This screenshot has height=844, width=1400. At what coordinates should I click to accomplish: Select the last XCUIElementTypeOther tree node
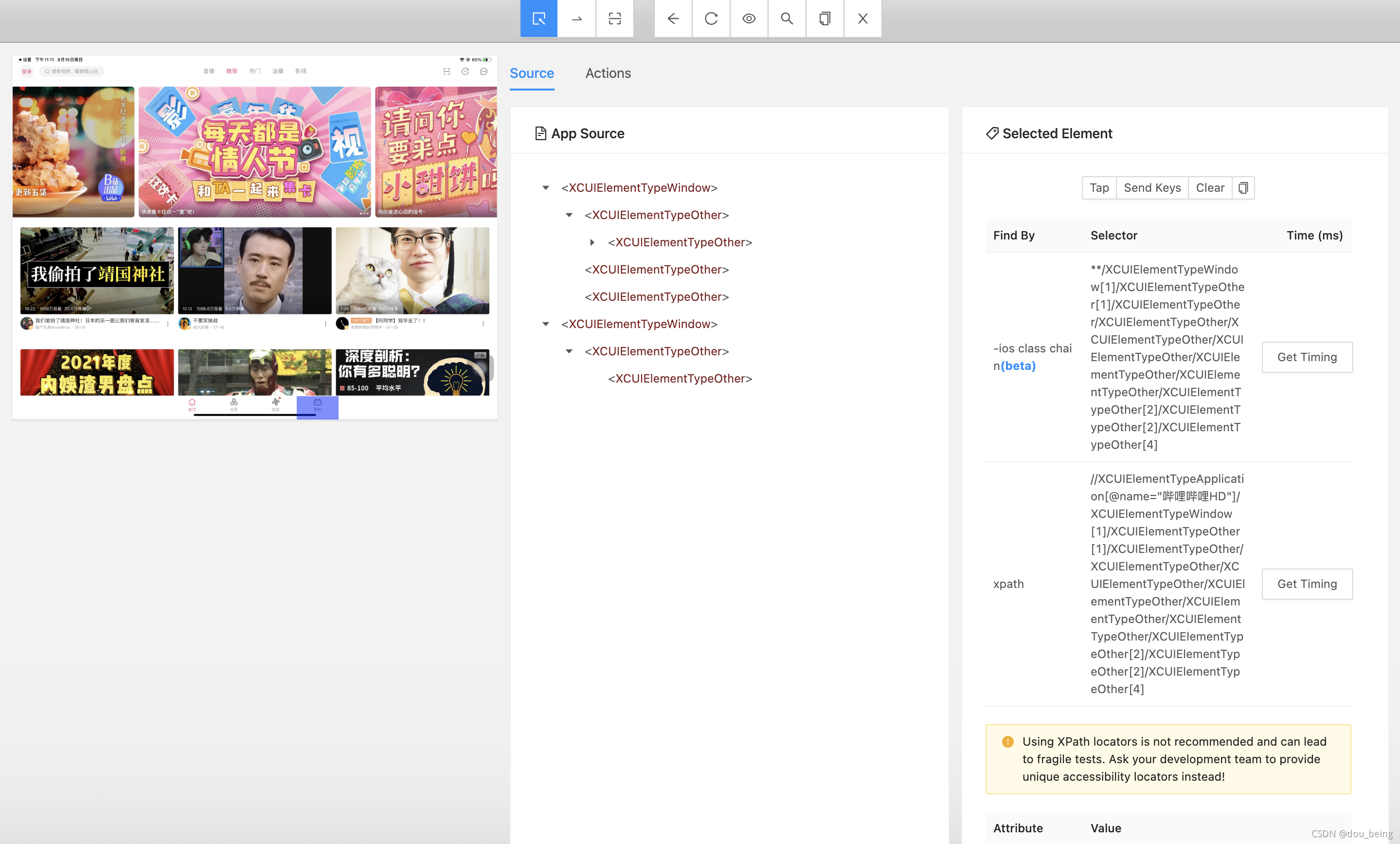pyautogui.click(x=680, y=378)
